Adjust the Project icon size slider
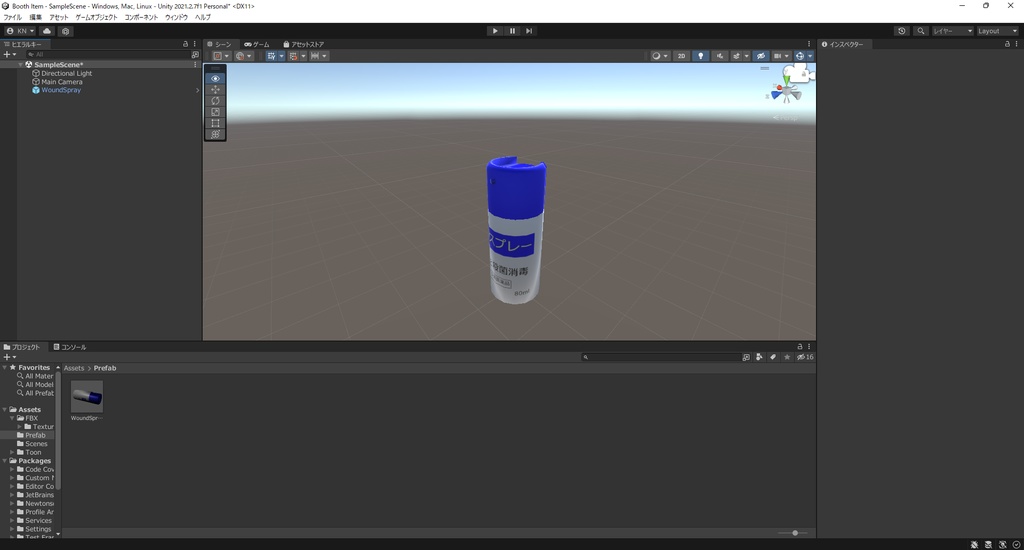 coord(794,533)
